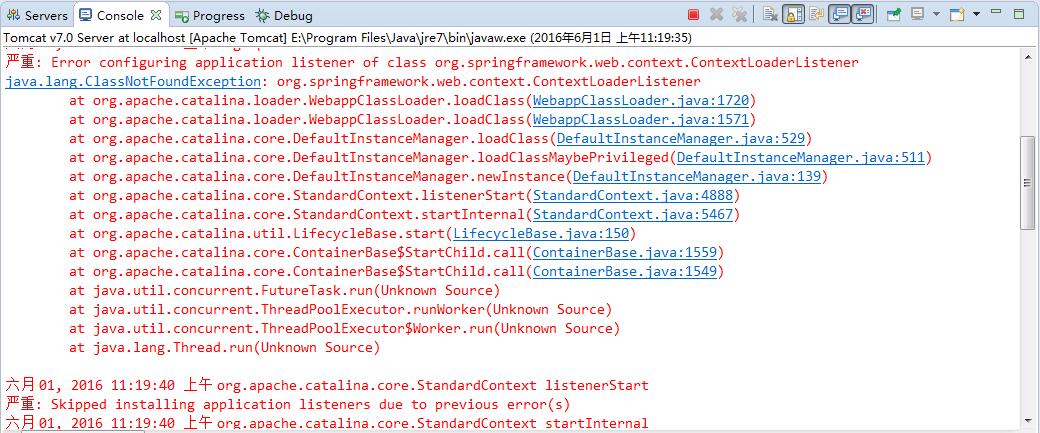Toggle Scroll Lock in the console toolbar
The image size is (1040, 433).
tap(793, 15)
